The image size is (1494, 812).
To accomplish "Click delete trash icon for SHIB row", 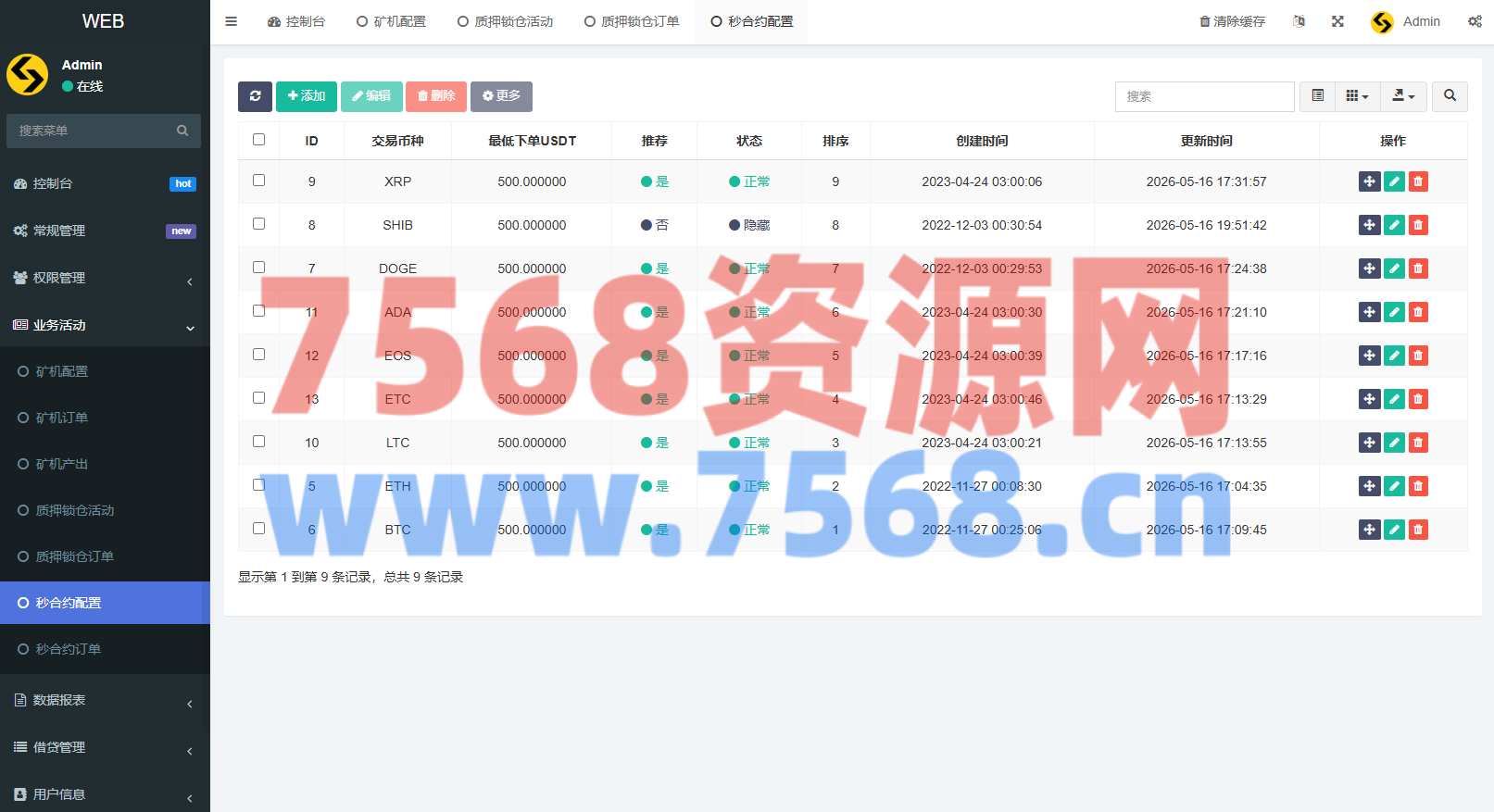I will pyautogui.click(x=1418, y=225).
